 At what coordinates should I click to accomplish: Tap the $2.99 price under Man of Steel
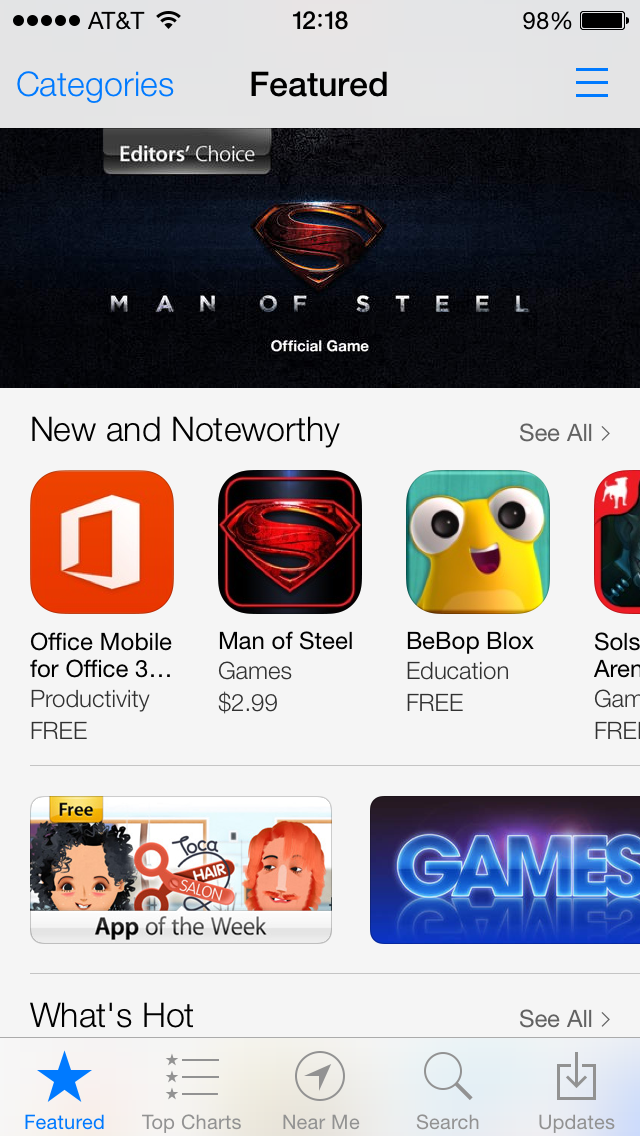(248, 703)
